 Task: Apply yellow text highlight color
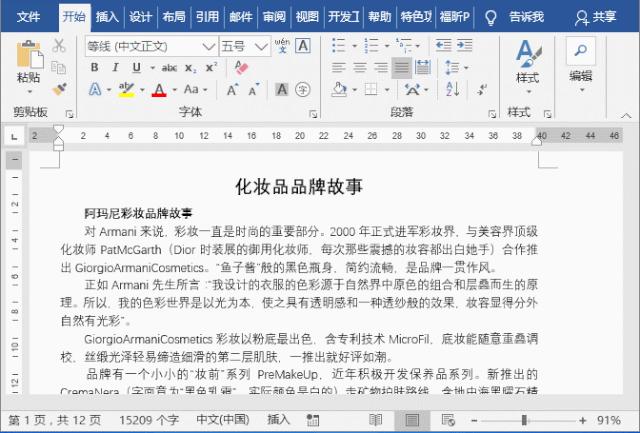(x=127, y=89)
